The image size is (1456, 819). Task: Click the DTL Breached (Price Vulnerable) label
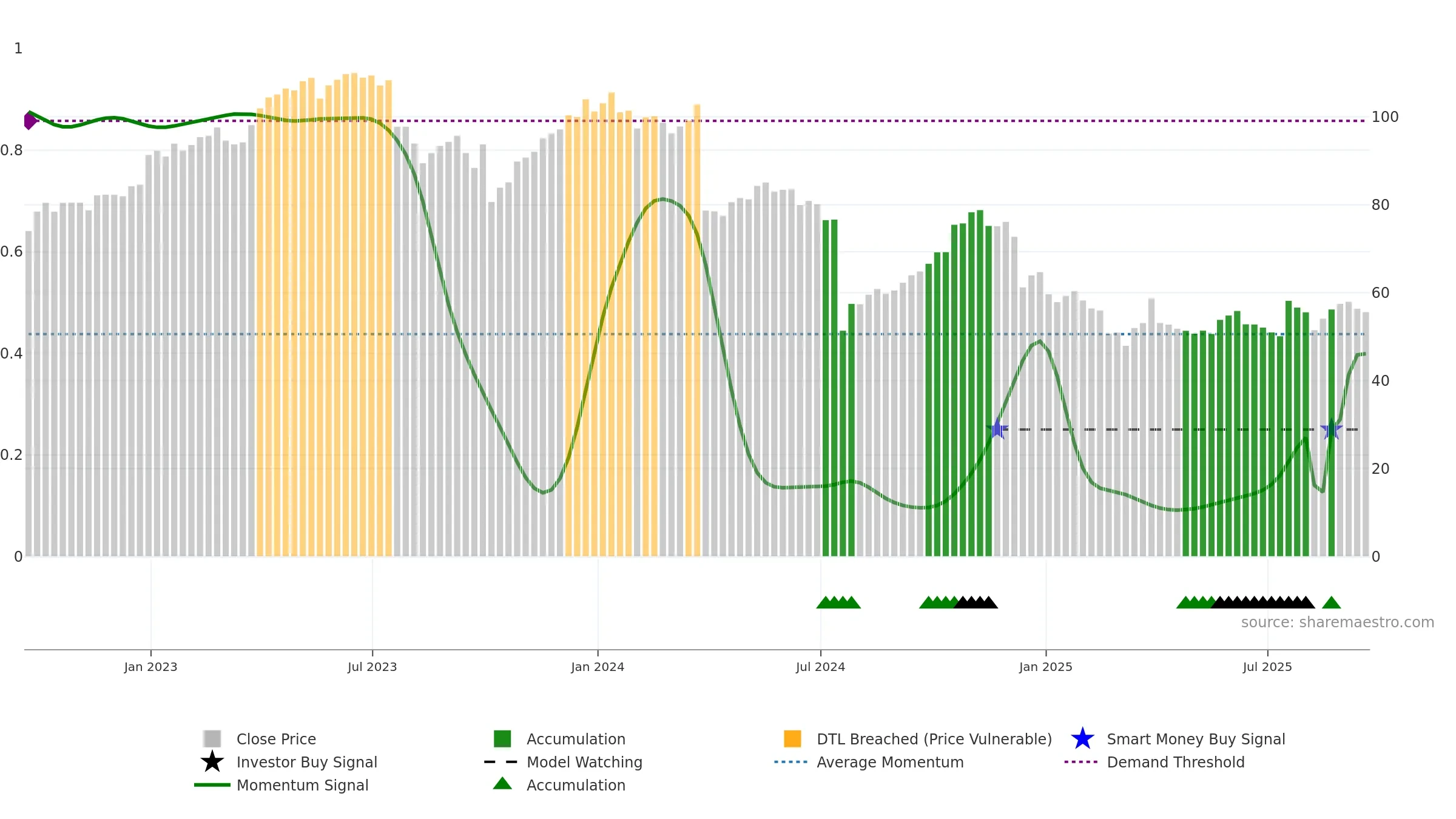tap(934, 739)
